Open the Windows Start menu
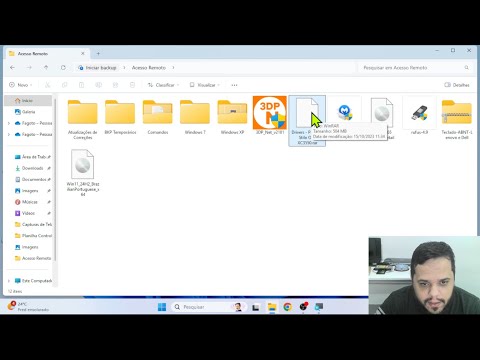This screenshot has height=360, width=480. tap(162, 307)
